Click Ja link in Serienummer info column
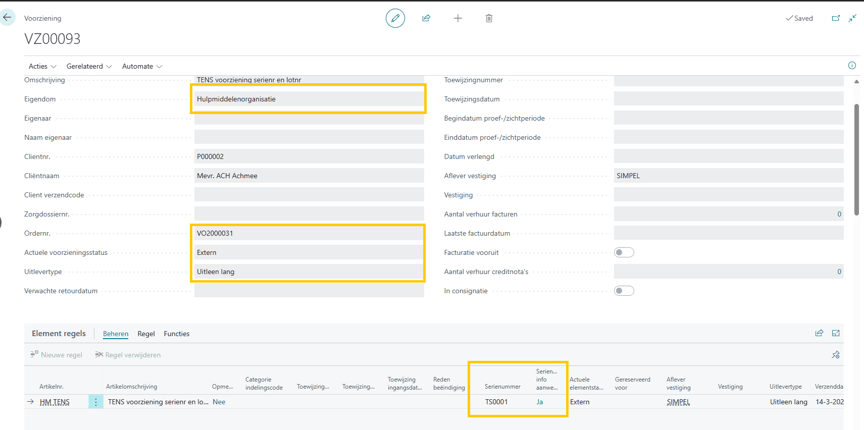The width and height of the screenshot is (864, 430). 539,402
